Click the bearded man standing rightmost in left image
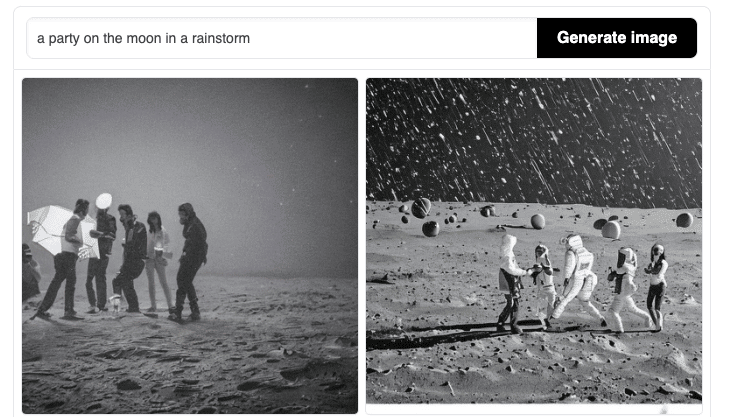The image size is (730, 417). pos(190,262)
